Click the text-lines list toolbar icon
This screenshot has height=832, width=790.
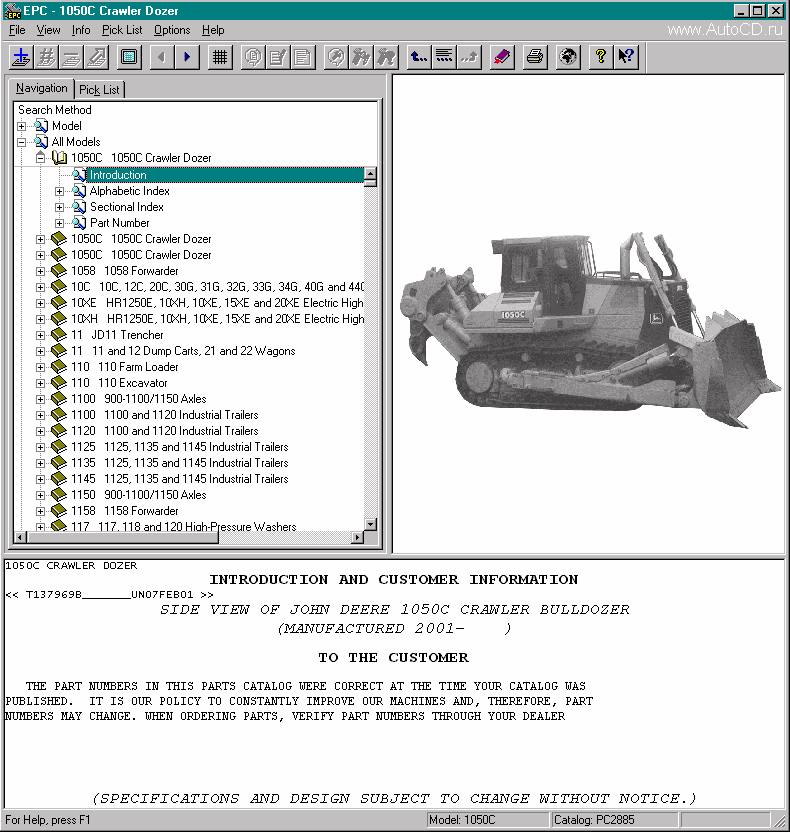point(444,57)
